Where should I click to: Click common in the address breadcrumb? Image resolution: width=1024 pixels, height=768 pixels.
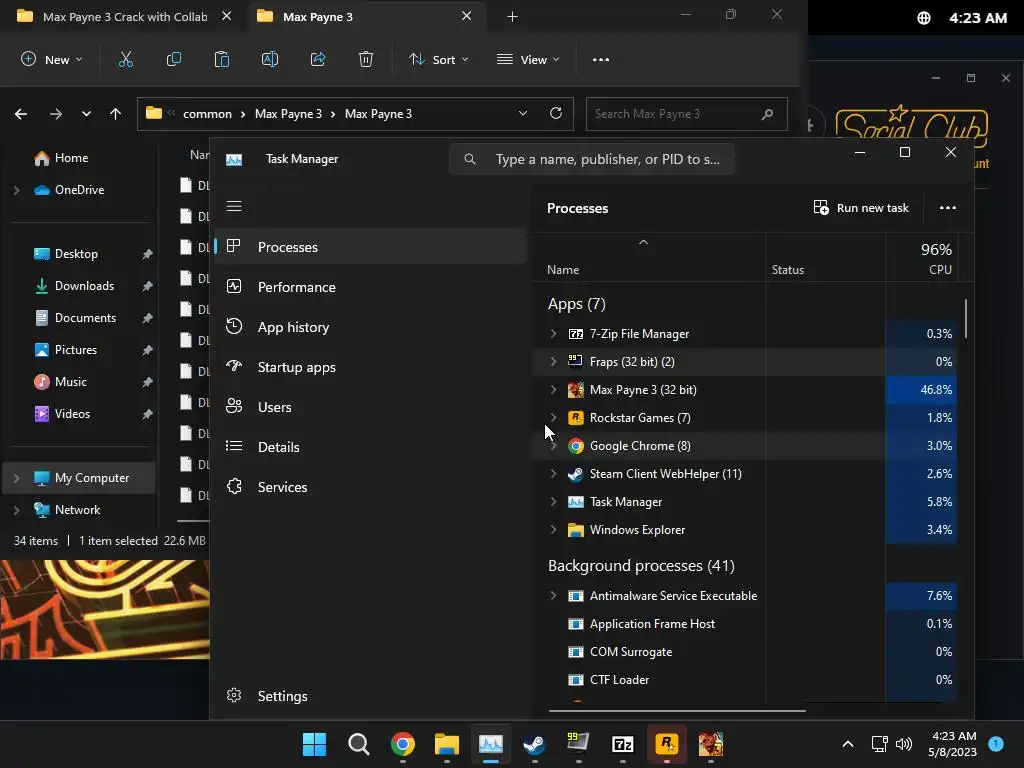(x=207, y=114)
